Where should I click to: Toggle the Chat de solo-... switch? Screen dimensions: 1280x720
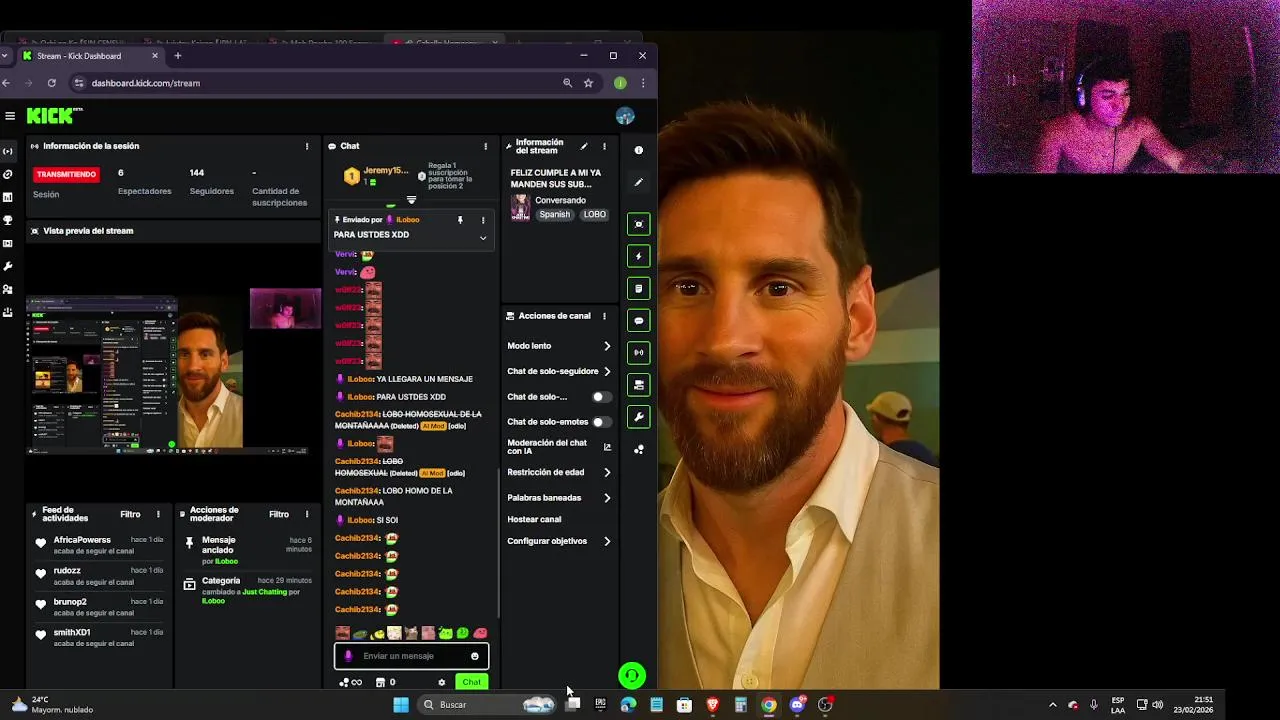pos(601,397)
